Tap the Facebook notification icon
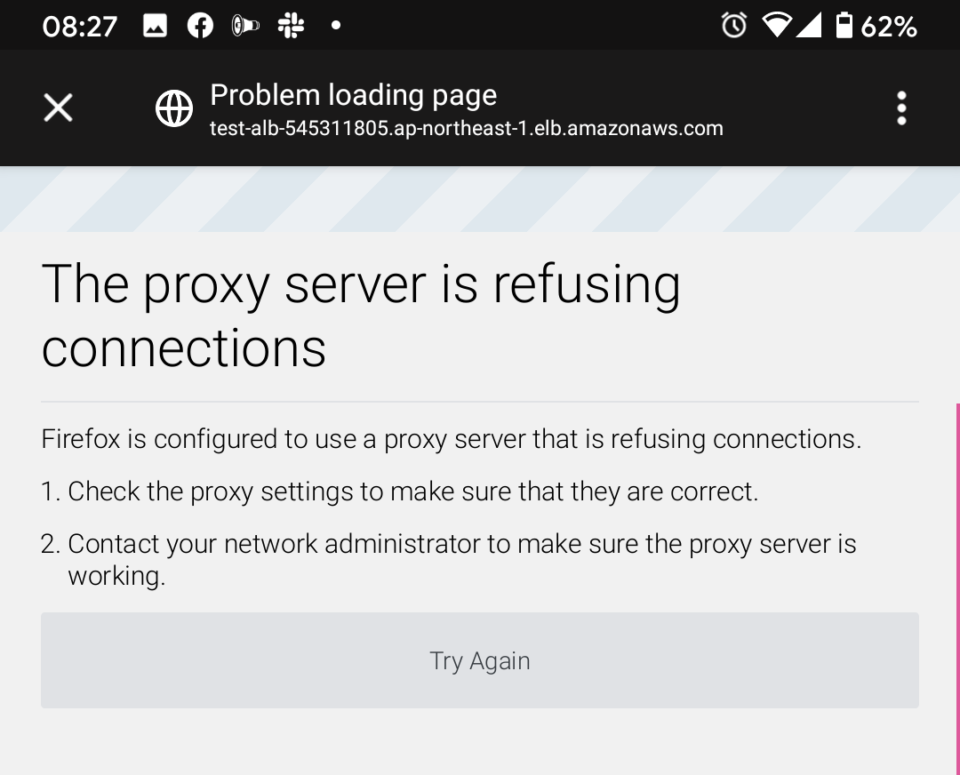 click(200, 26)
